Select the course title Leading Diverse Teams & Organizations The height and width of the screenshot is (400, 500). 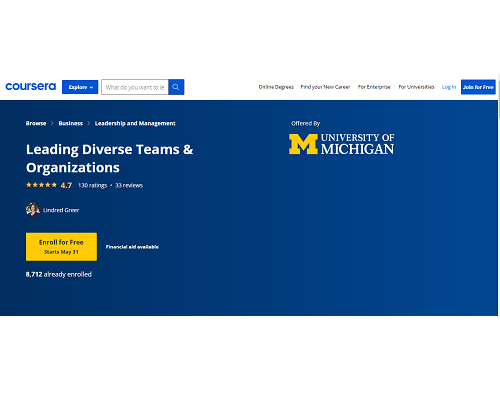click(109, 158)
